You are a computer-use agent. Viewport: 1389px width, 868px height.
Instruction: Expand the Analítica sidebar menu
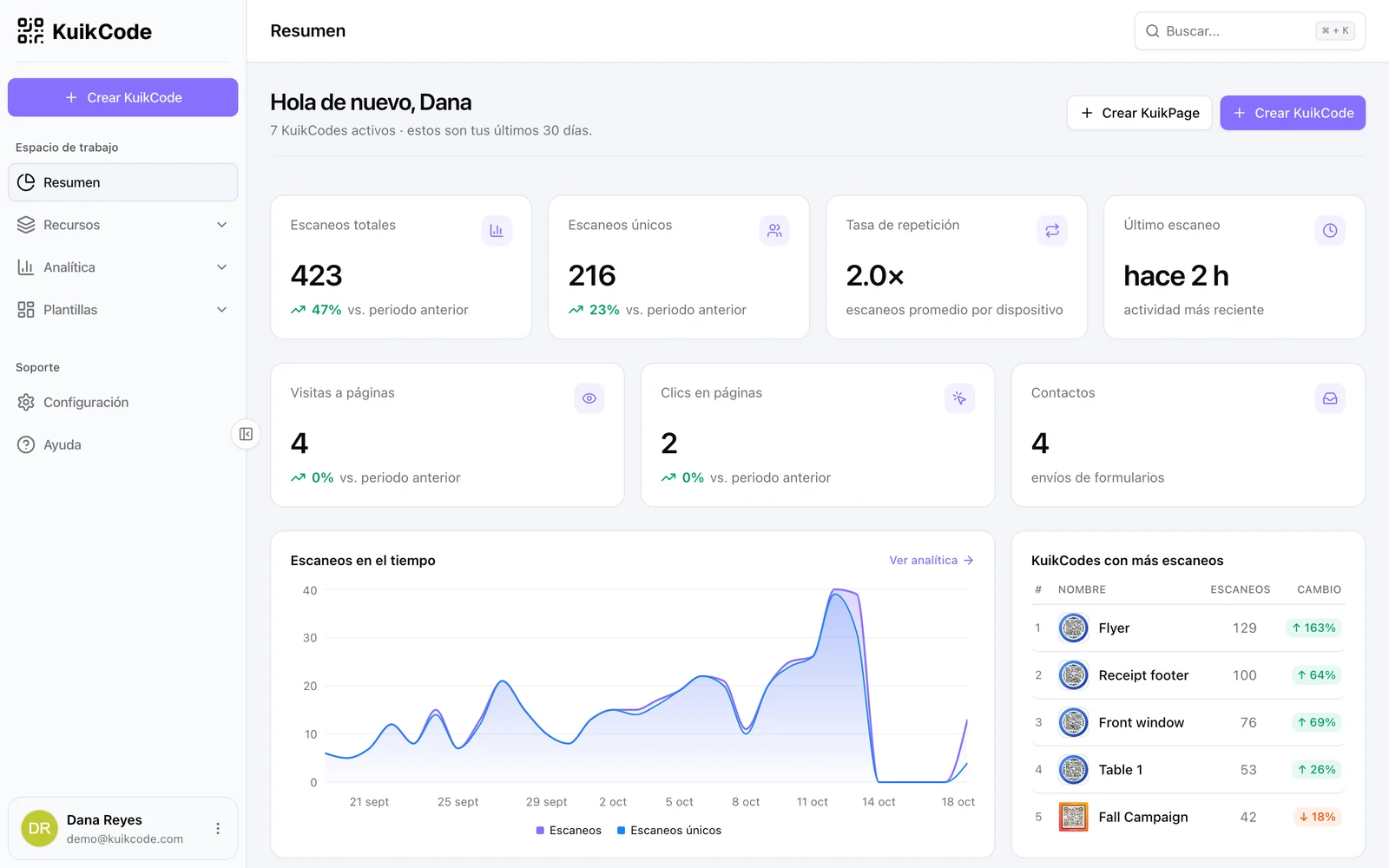coord(123,267)
